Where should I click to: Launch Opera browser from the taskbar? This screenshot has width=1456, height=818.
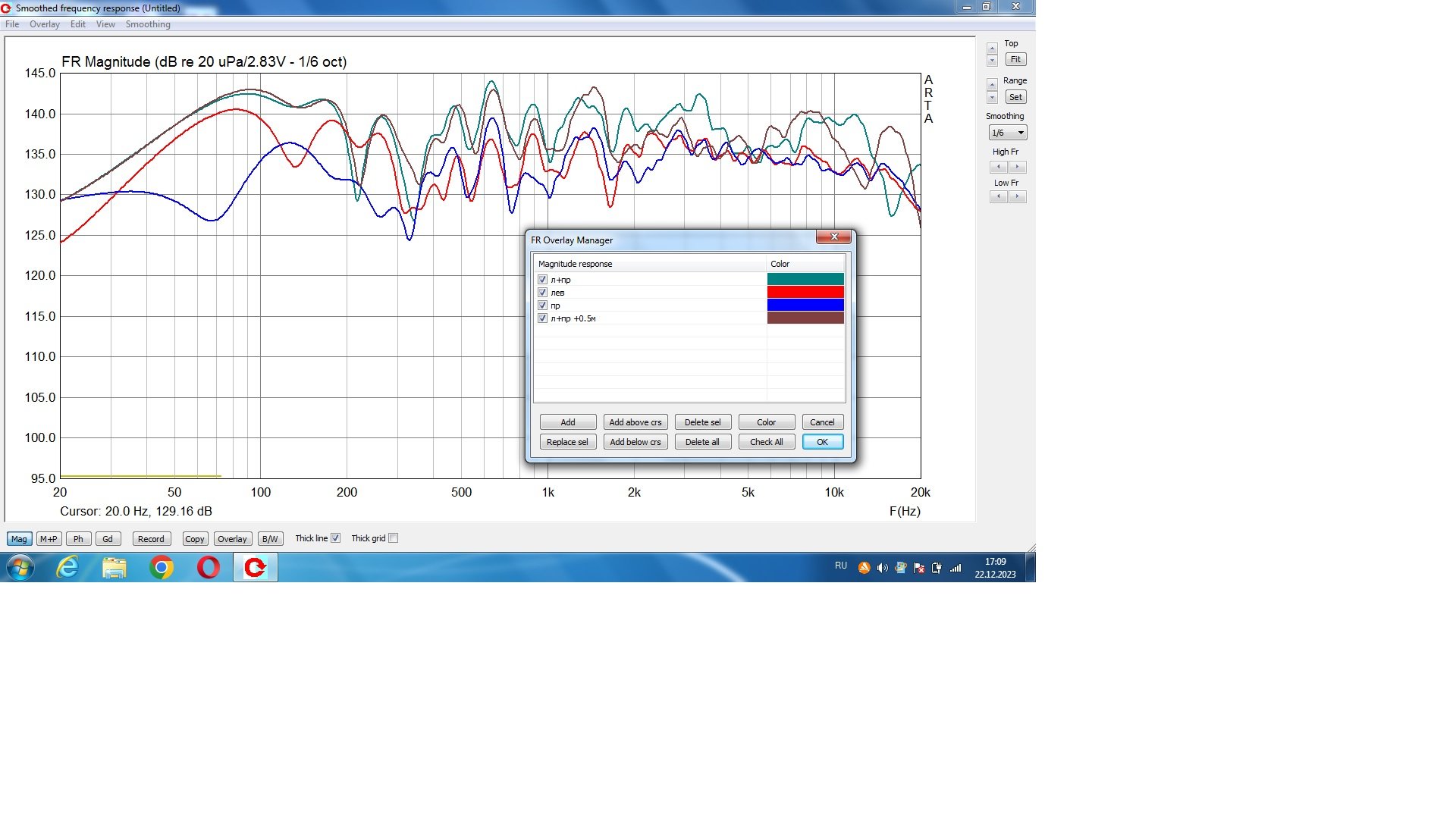(208, 567)
